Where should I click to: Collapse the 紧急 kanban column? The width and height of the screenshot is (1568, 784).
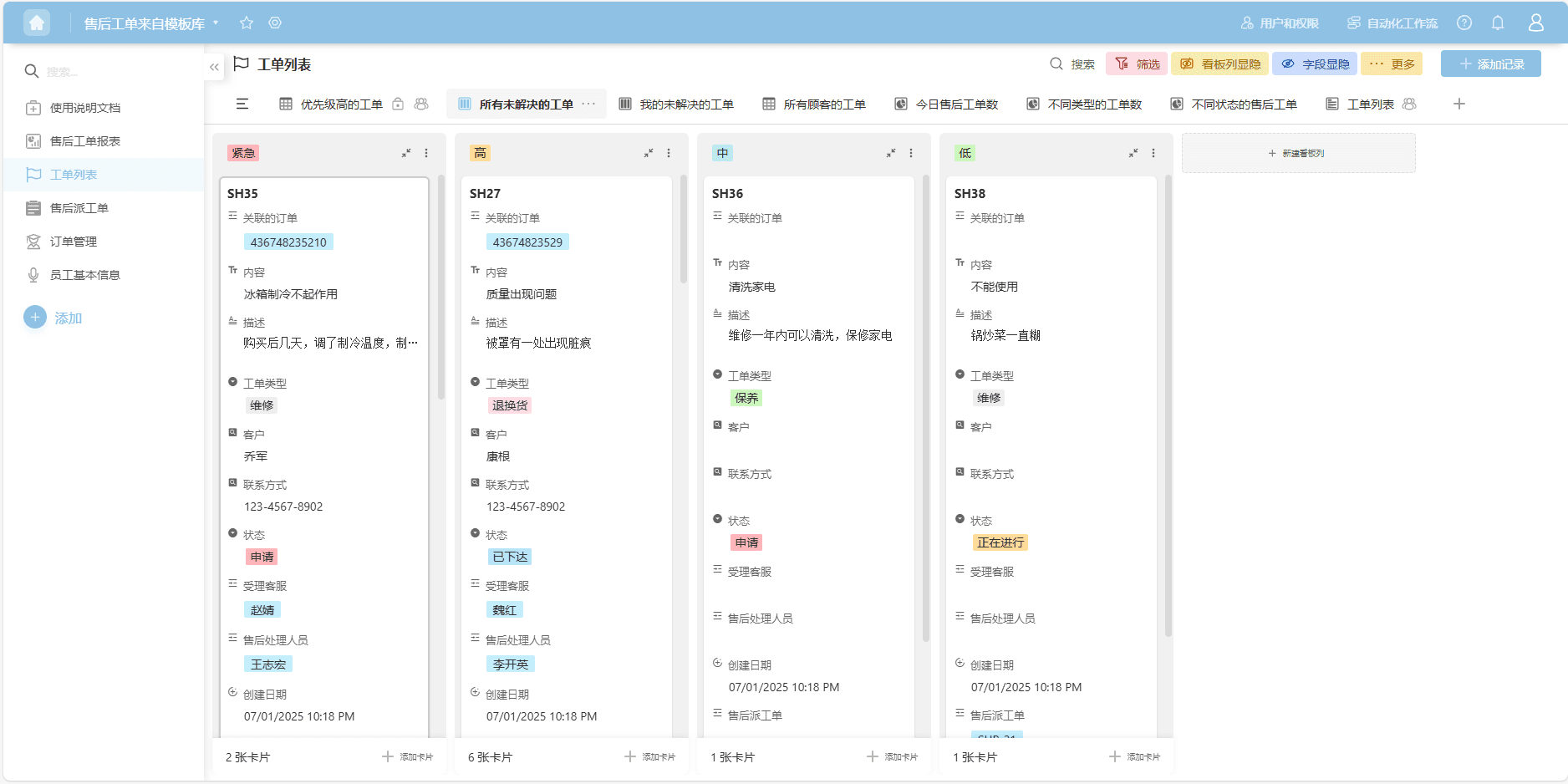point(406,153)
